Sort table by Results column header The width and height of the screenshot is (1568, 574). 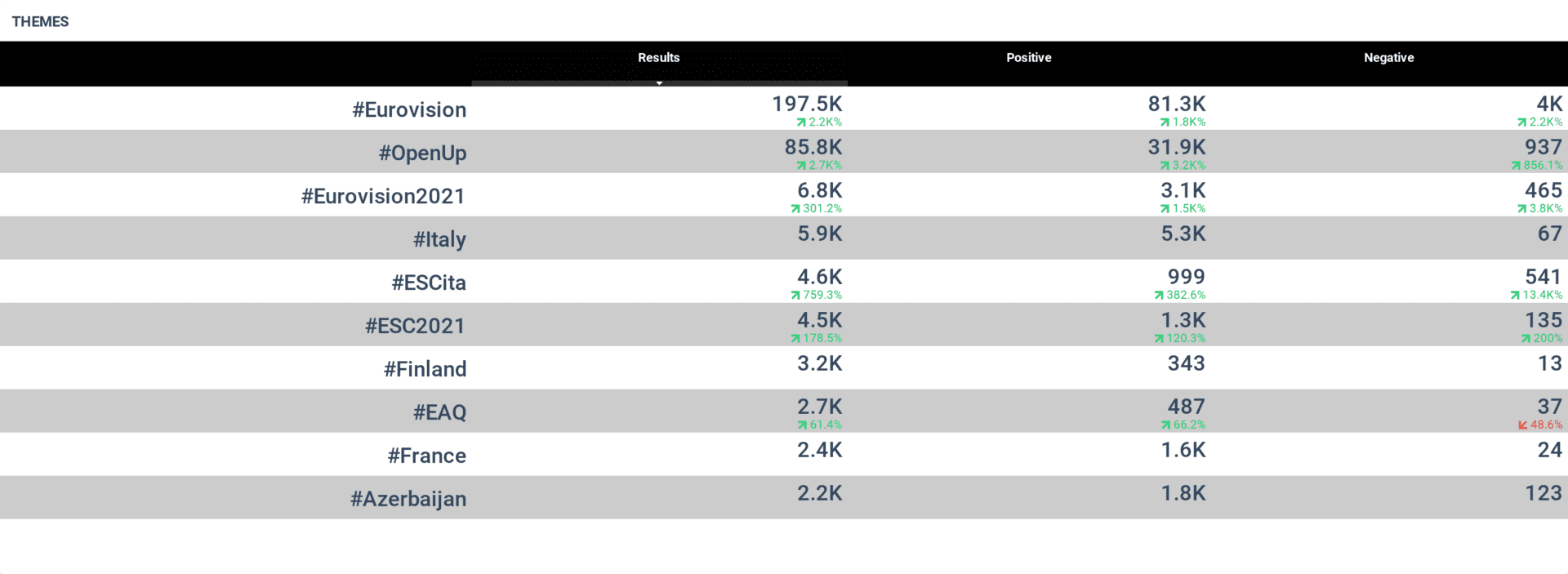pos(658,58)
